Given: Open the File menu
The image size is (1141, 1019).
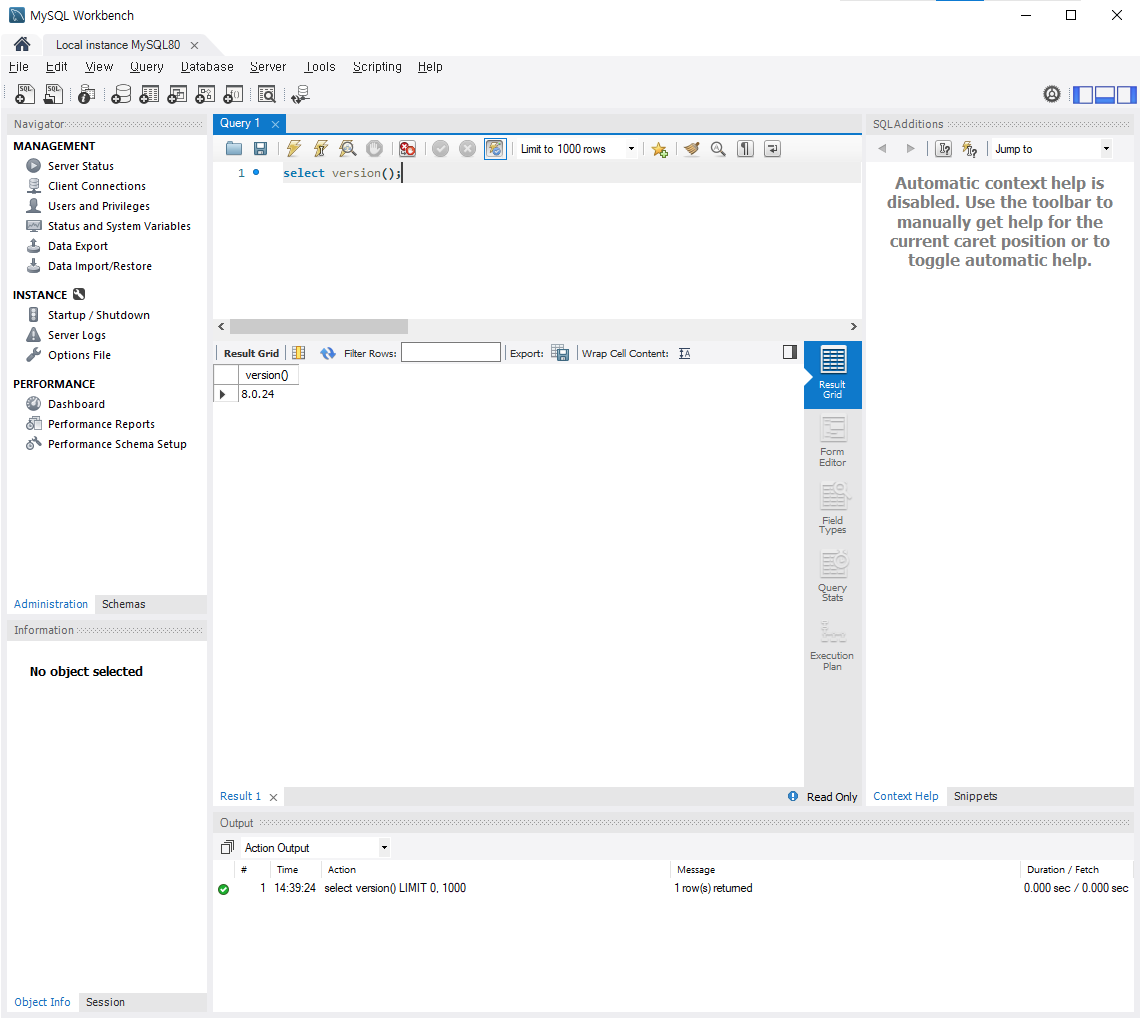Looking at the screenshot, I should [x=18, y=66].
